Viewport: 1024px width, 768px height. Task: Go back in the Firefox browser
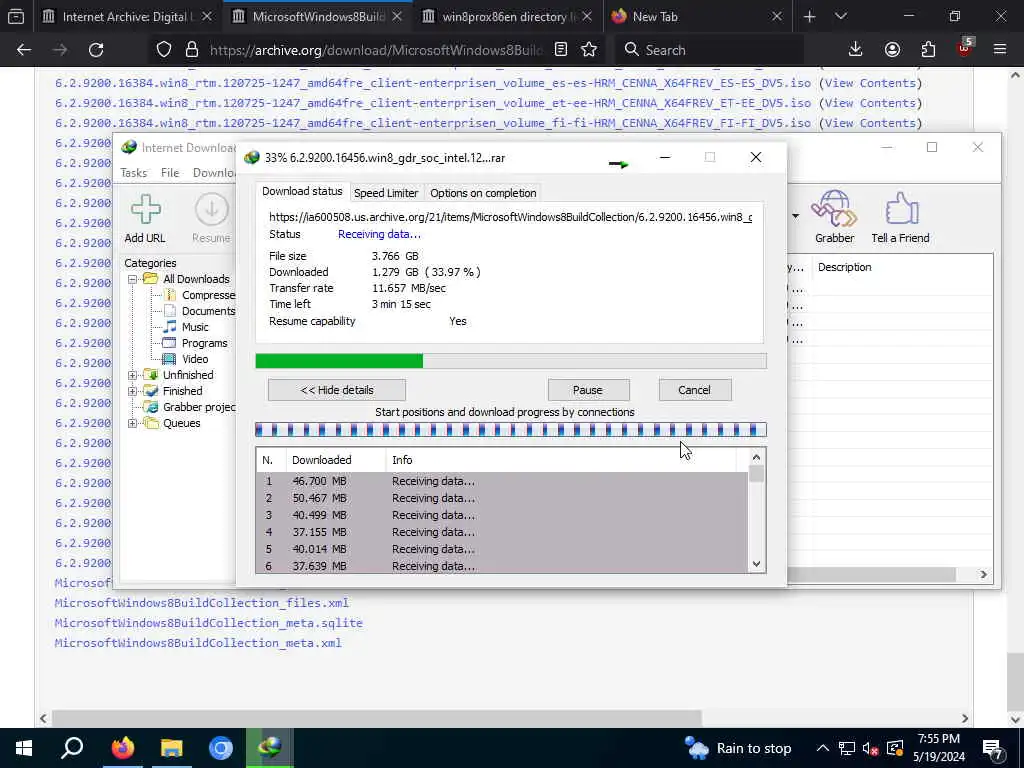point(24,50)
